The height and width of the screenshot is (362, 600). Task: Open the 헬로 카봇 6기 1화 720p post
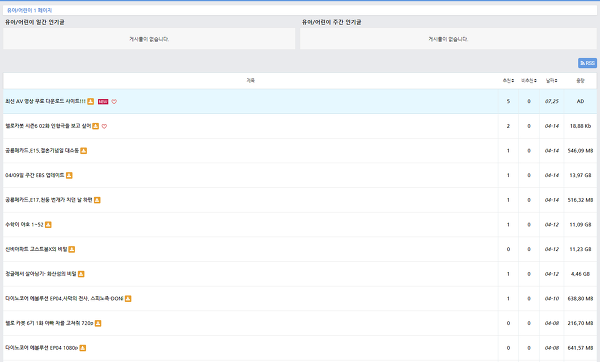49,323
